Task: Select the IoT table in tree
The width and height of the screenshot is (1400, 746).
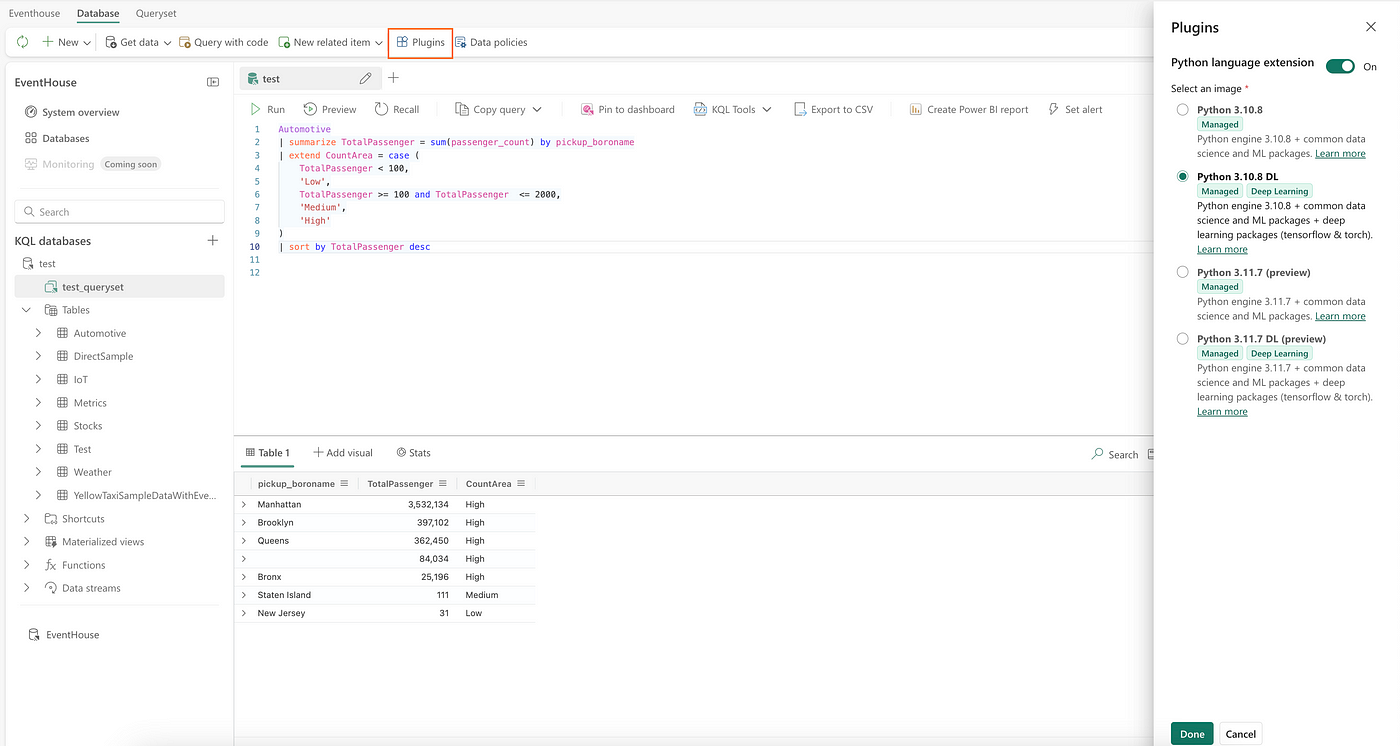Action: click(x=81, y=379)
